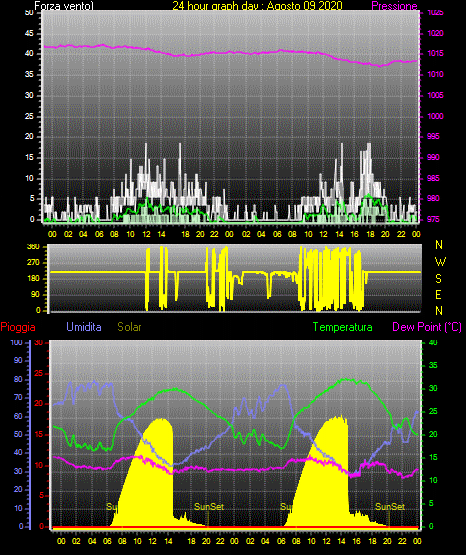Click the green 'Temperatura' legend label
This screenshot has height=555, width=466.
(343, 327)
